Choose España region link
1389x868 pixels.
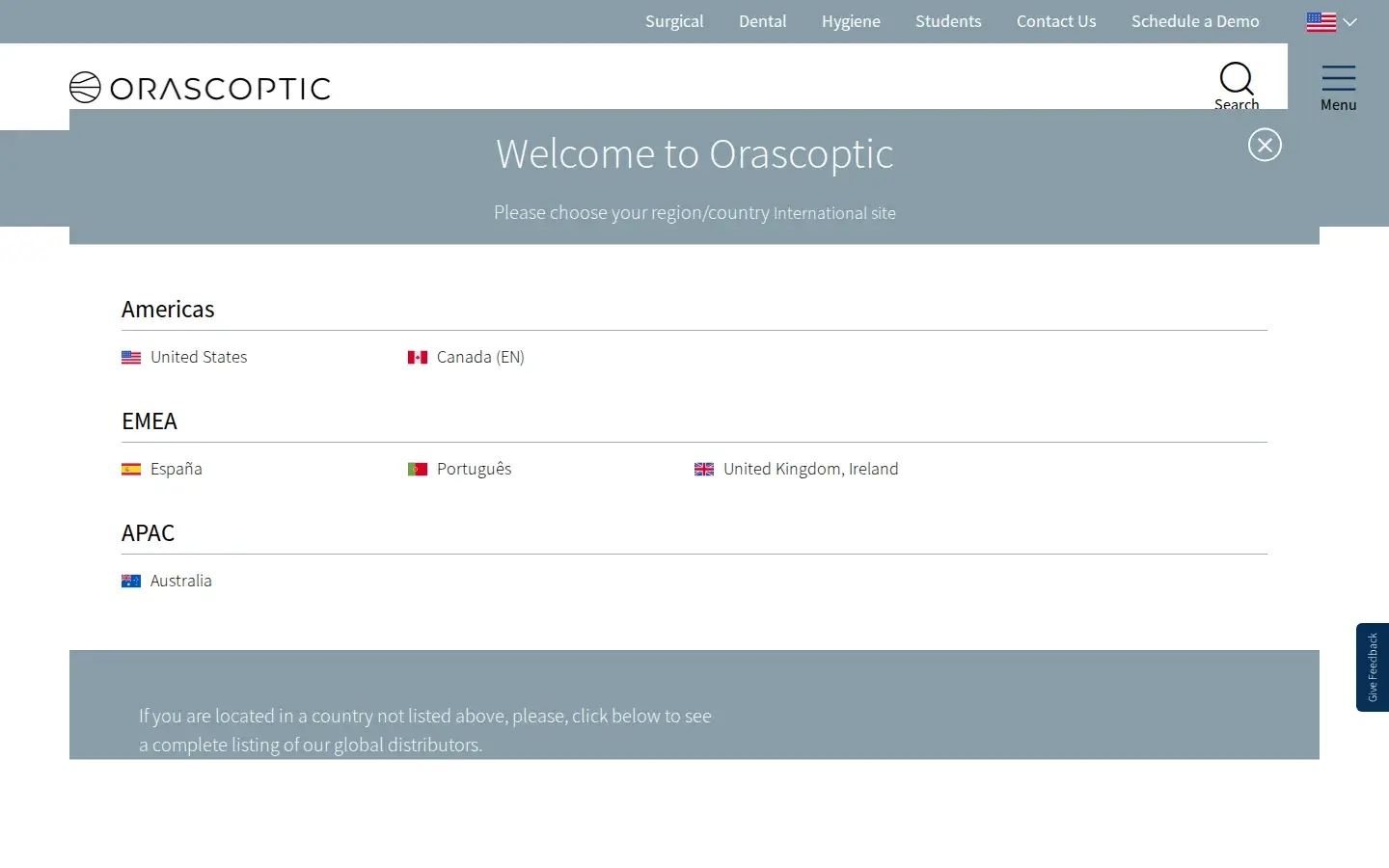tap(177, 469)
